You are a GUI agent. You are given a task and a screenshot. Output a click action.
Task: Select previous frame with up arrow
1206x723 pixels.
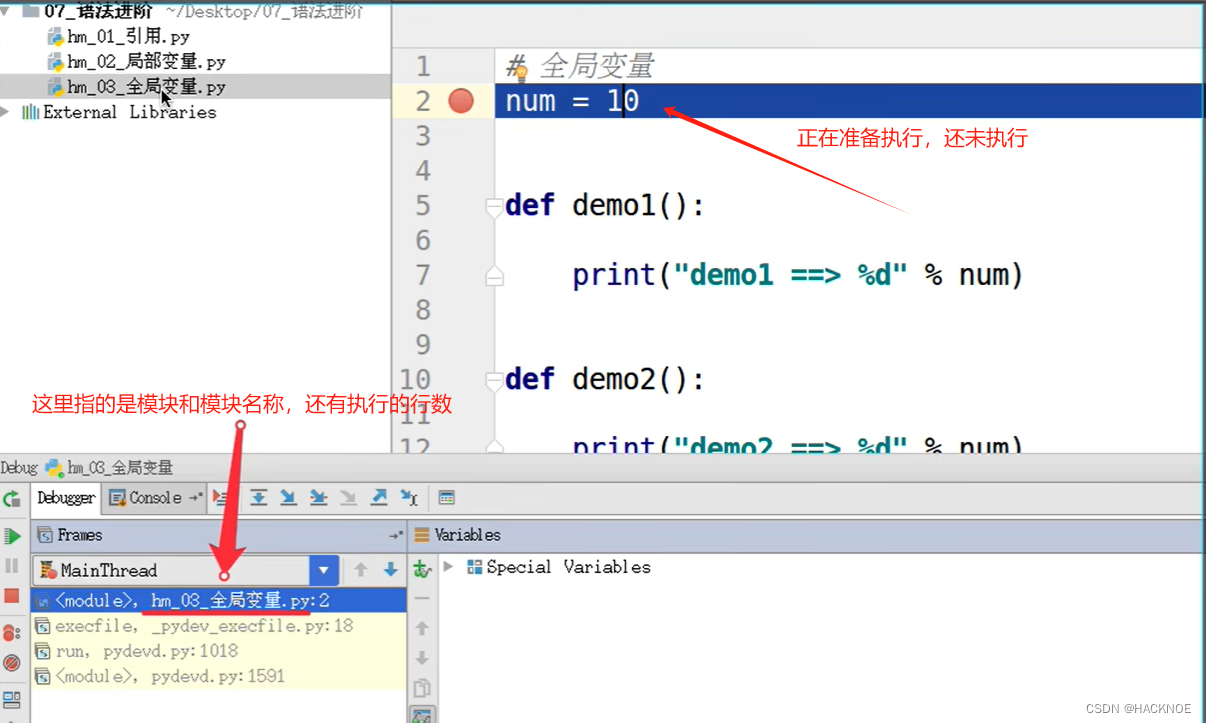coord(361,570)
